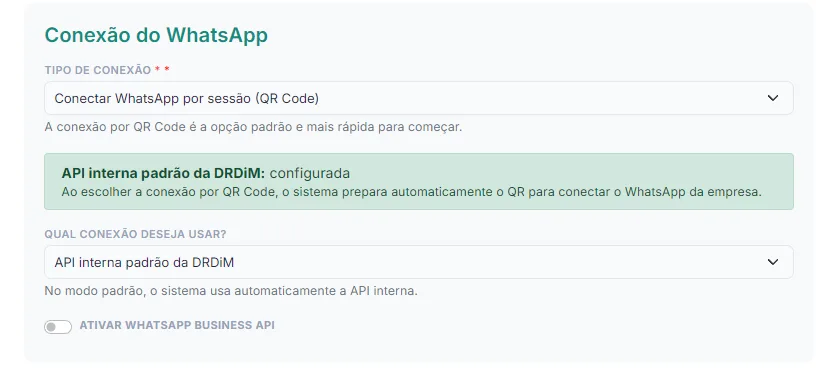Click the 'Ativar WhatsApp Business API' label
838x370 pixels.
(177, 325)
